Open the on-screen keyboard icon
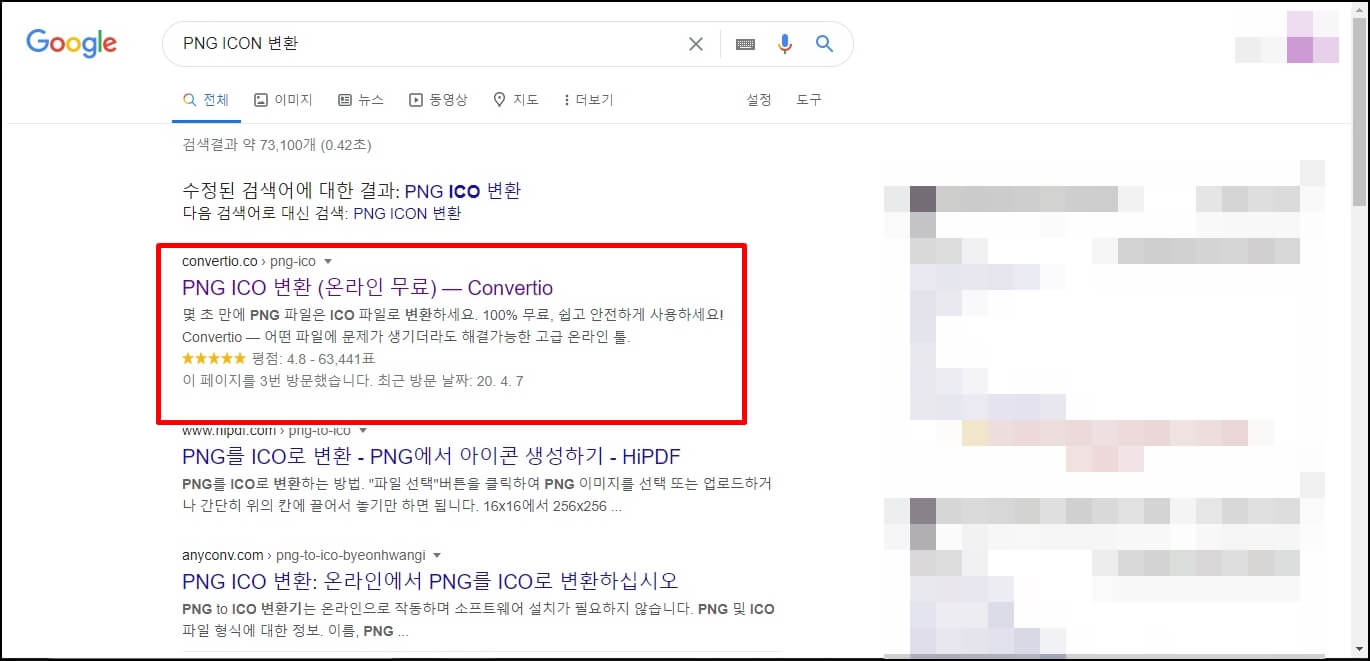The width and height of the screenshot is (1370, 661). point(745,44)
